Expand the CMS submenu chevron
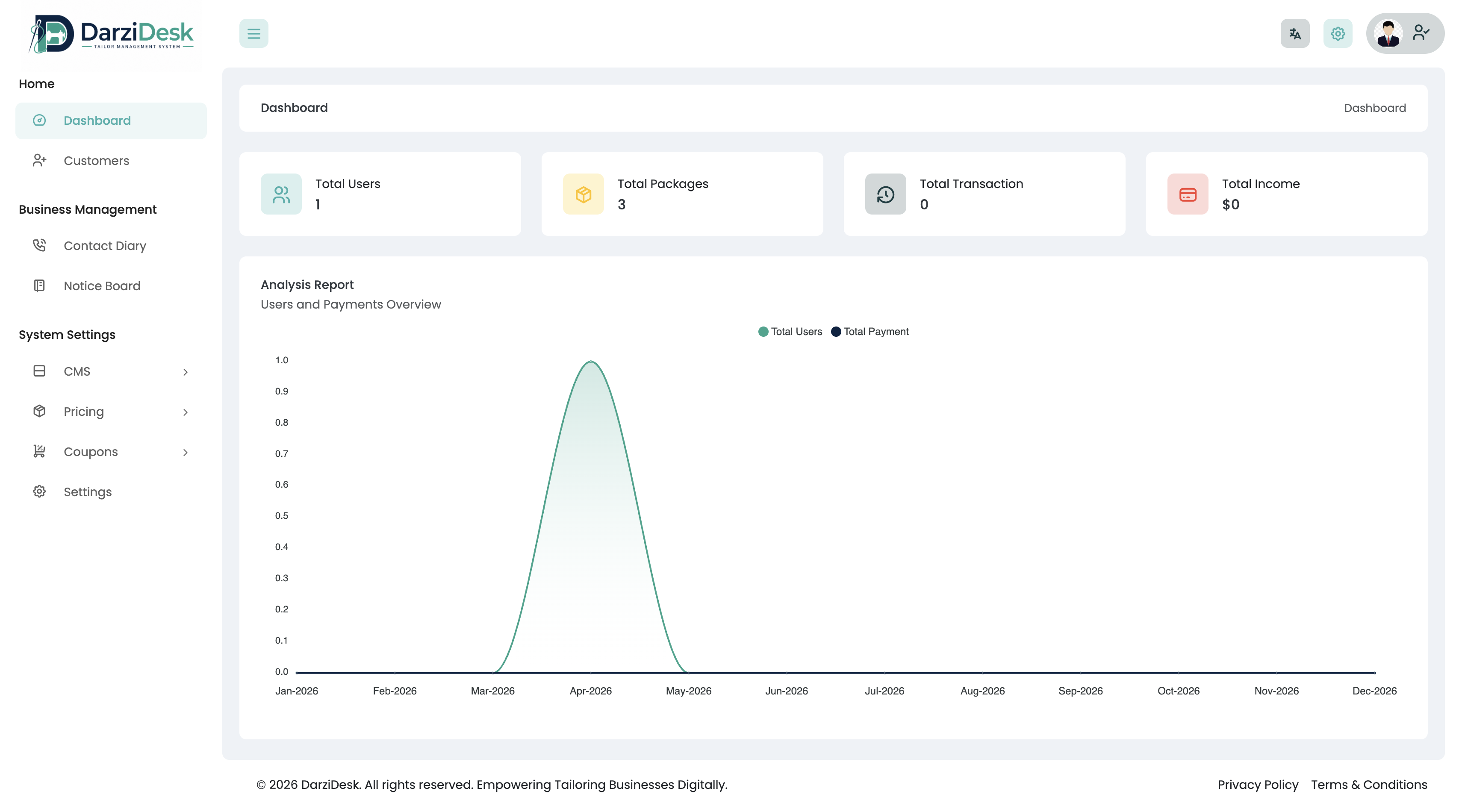This screenshot has width=1462, height=812. (185, 372)
